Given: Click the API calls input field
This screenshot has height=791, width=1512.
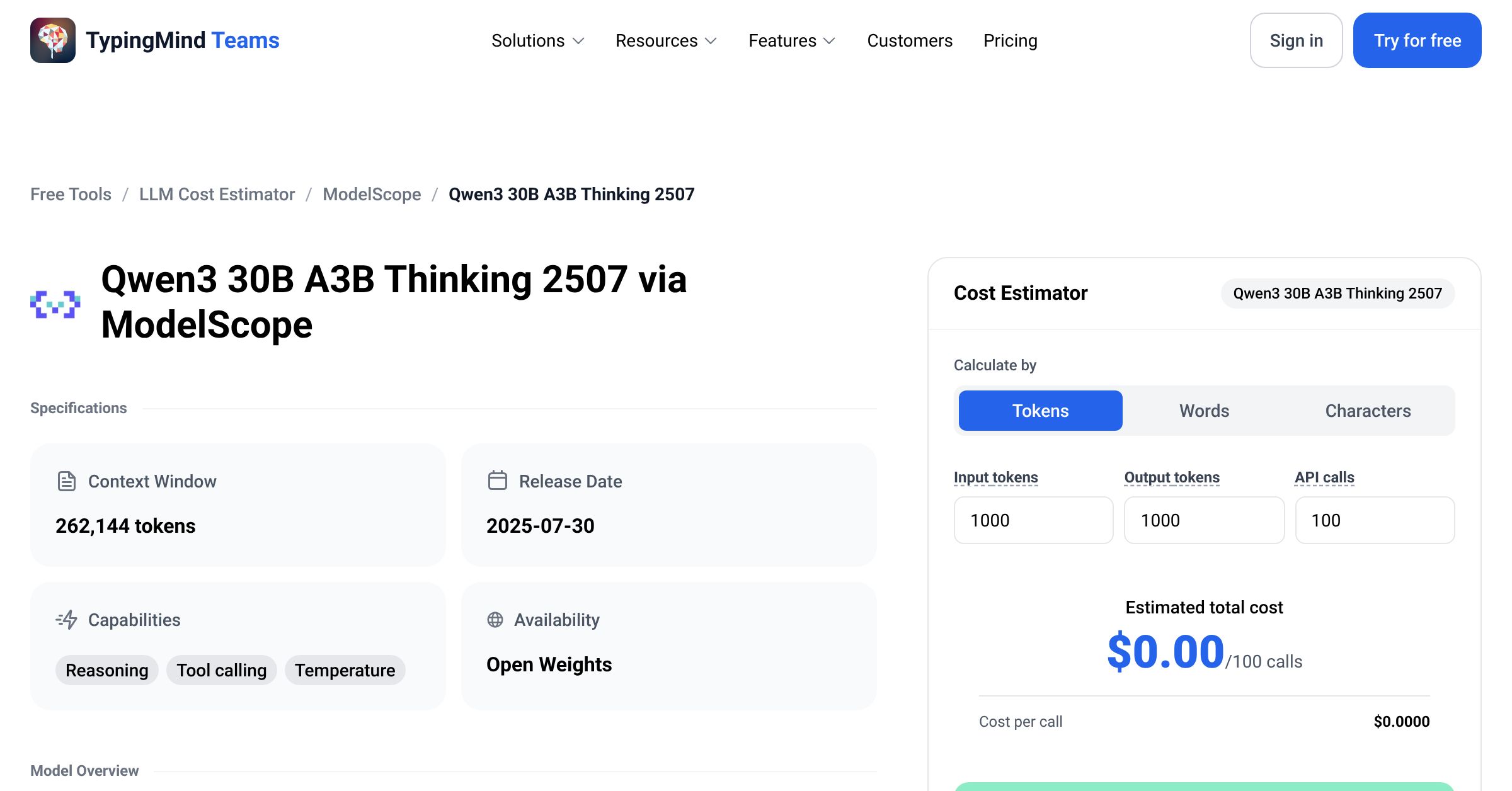Looking at the screenshot, I should coord(1375,520).
